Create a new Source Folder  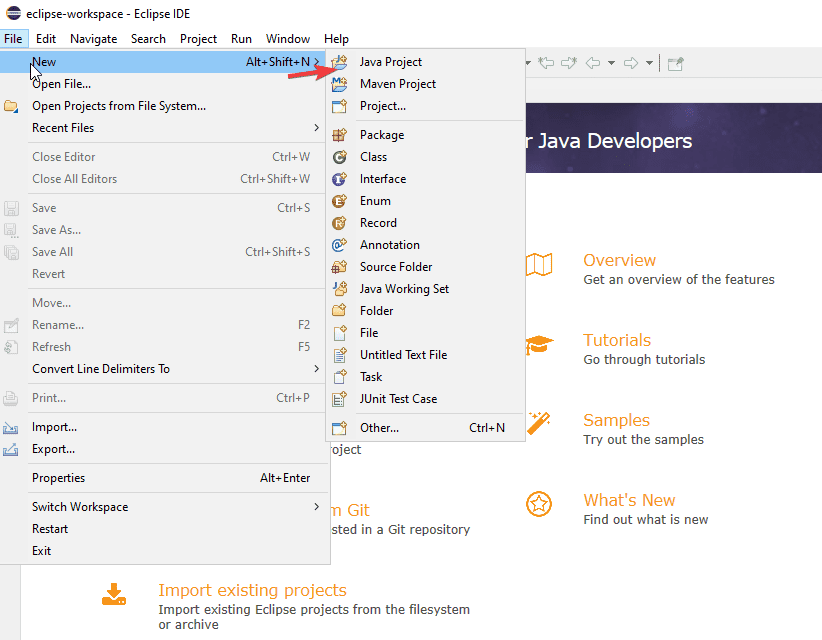tap(393, 266)
